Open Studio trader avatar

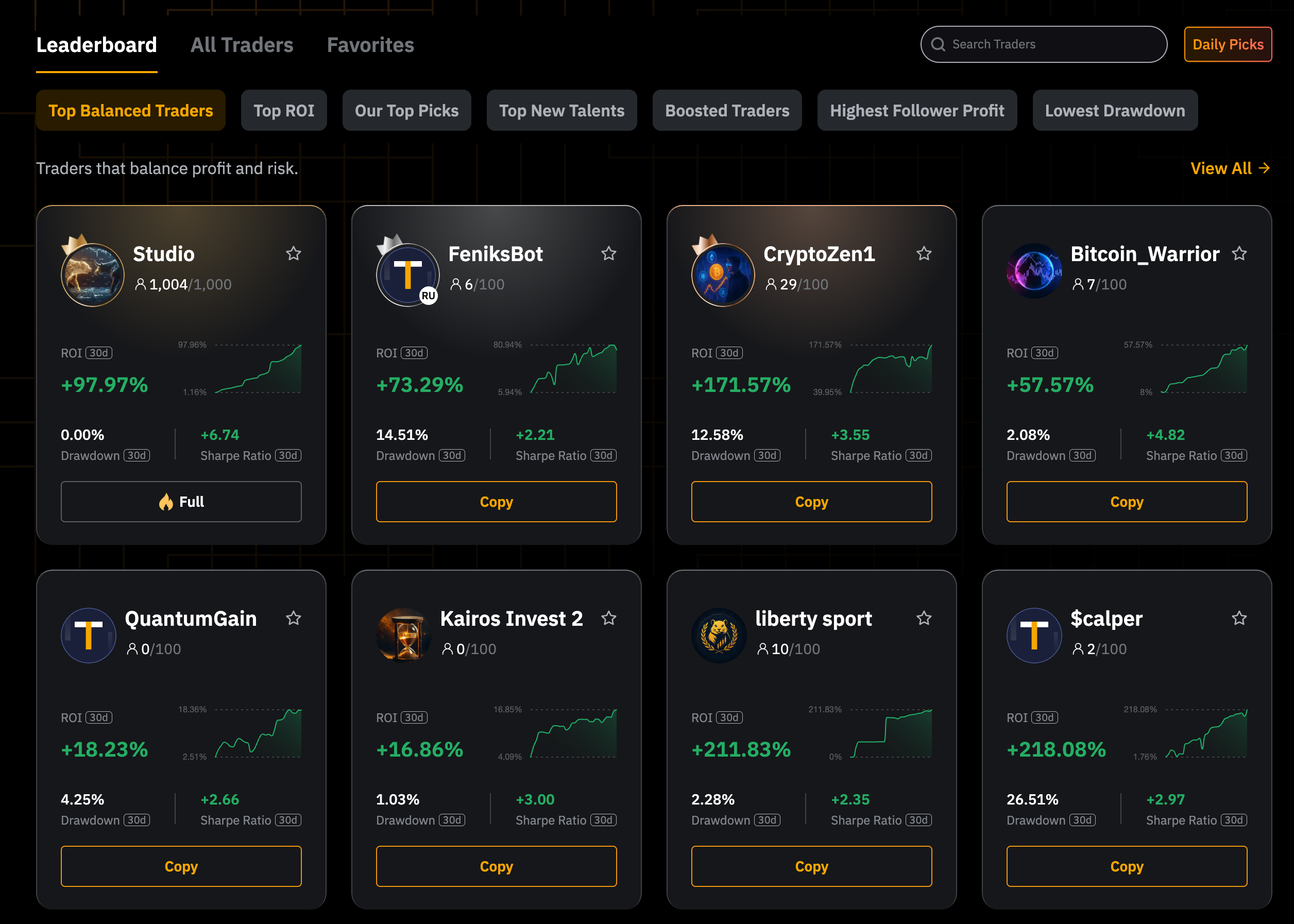coord(93,275)
